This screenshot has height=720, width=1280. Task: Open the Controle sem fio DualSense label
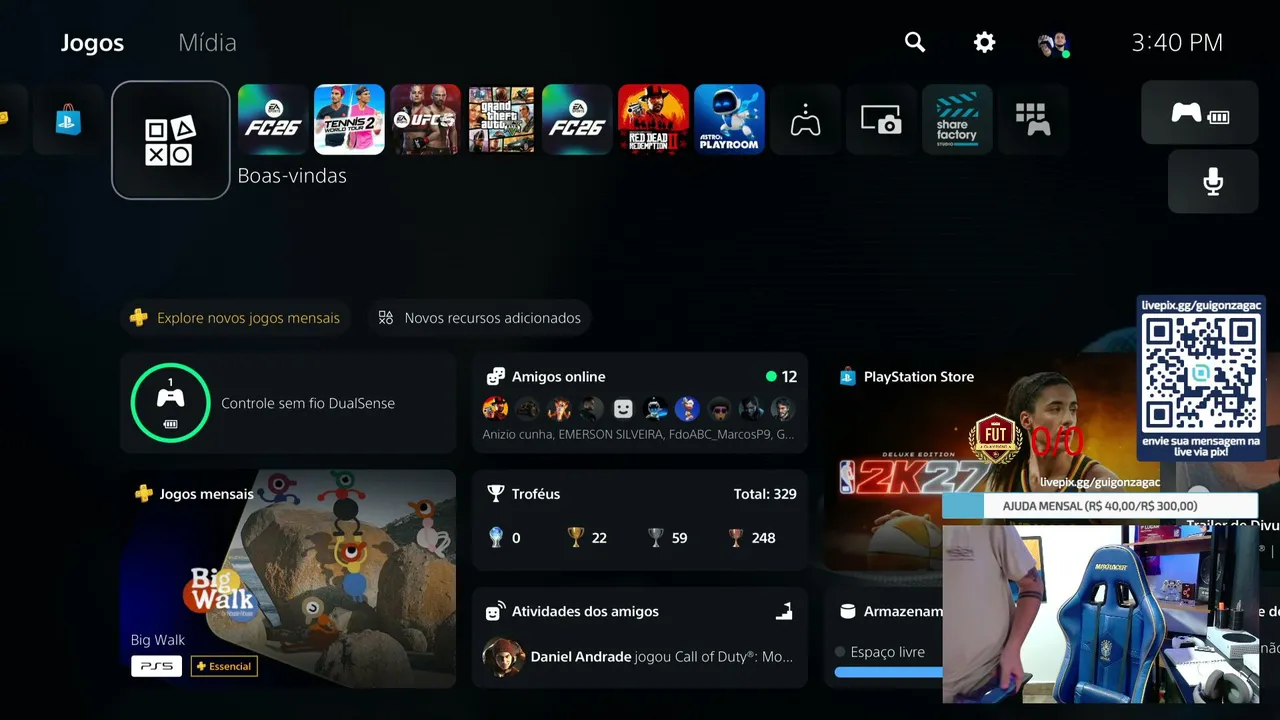pyautogui.click(x=308, y=403)
